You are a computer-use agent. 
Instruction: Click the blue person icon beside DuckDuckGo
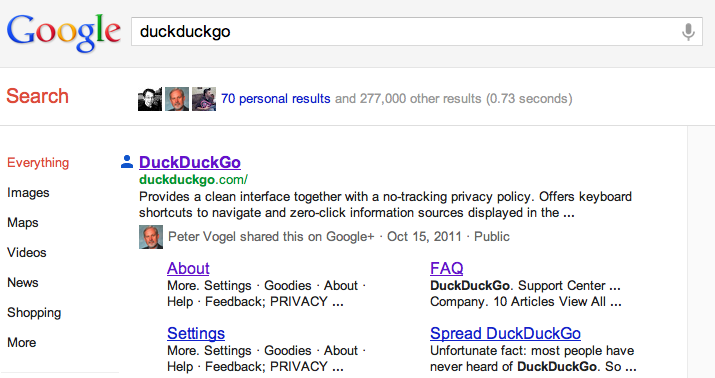point(127,162)
